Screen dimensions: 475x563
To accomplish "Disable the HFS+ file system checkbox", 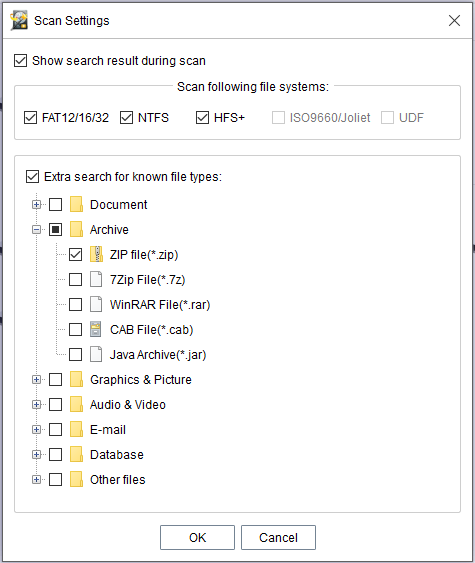I will click(x=202, y=117).
